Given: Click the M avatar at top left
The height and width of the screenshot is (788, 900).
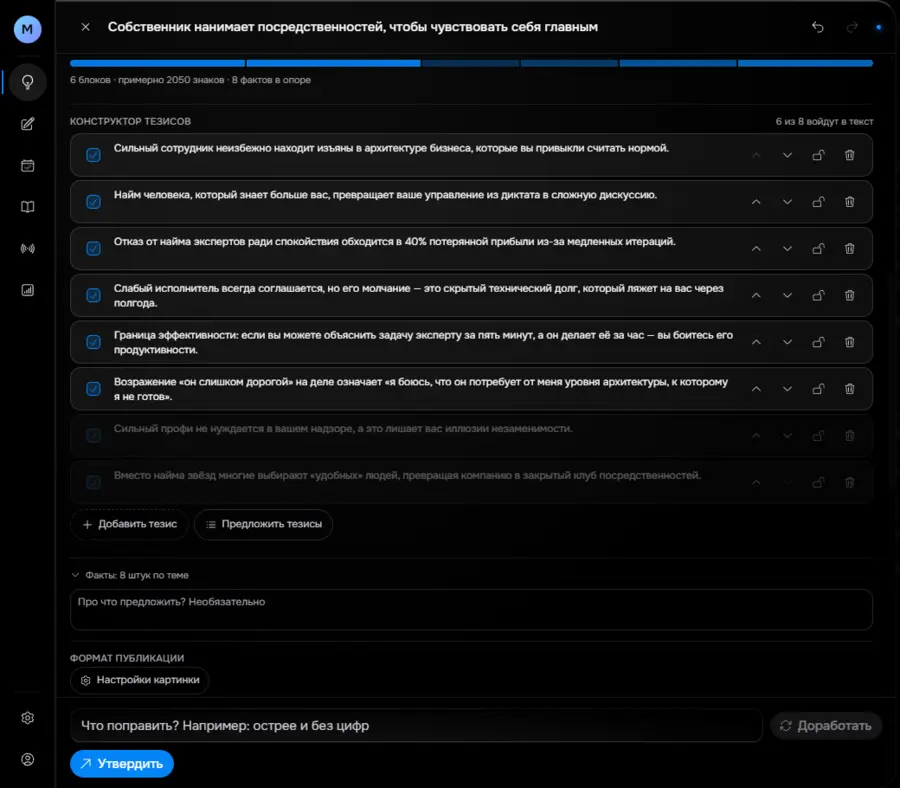Looking at the screenshot, I should (x=27, y=29).
